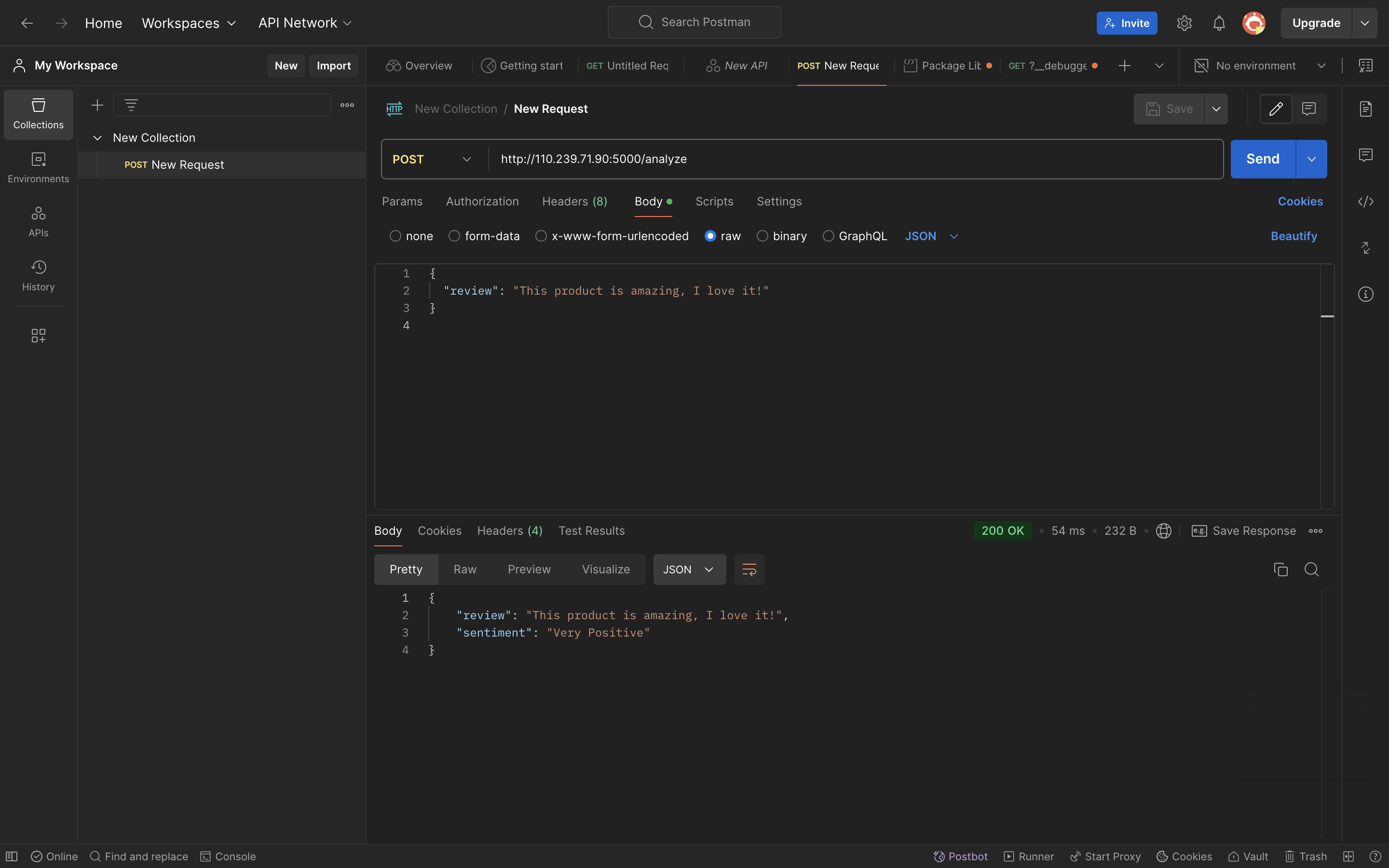1389x868 pixels.
Task: Select the binary body type
Action: click(x=781, y=236)
